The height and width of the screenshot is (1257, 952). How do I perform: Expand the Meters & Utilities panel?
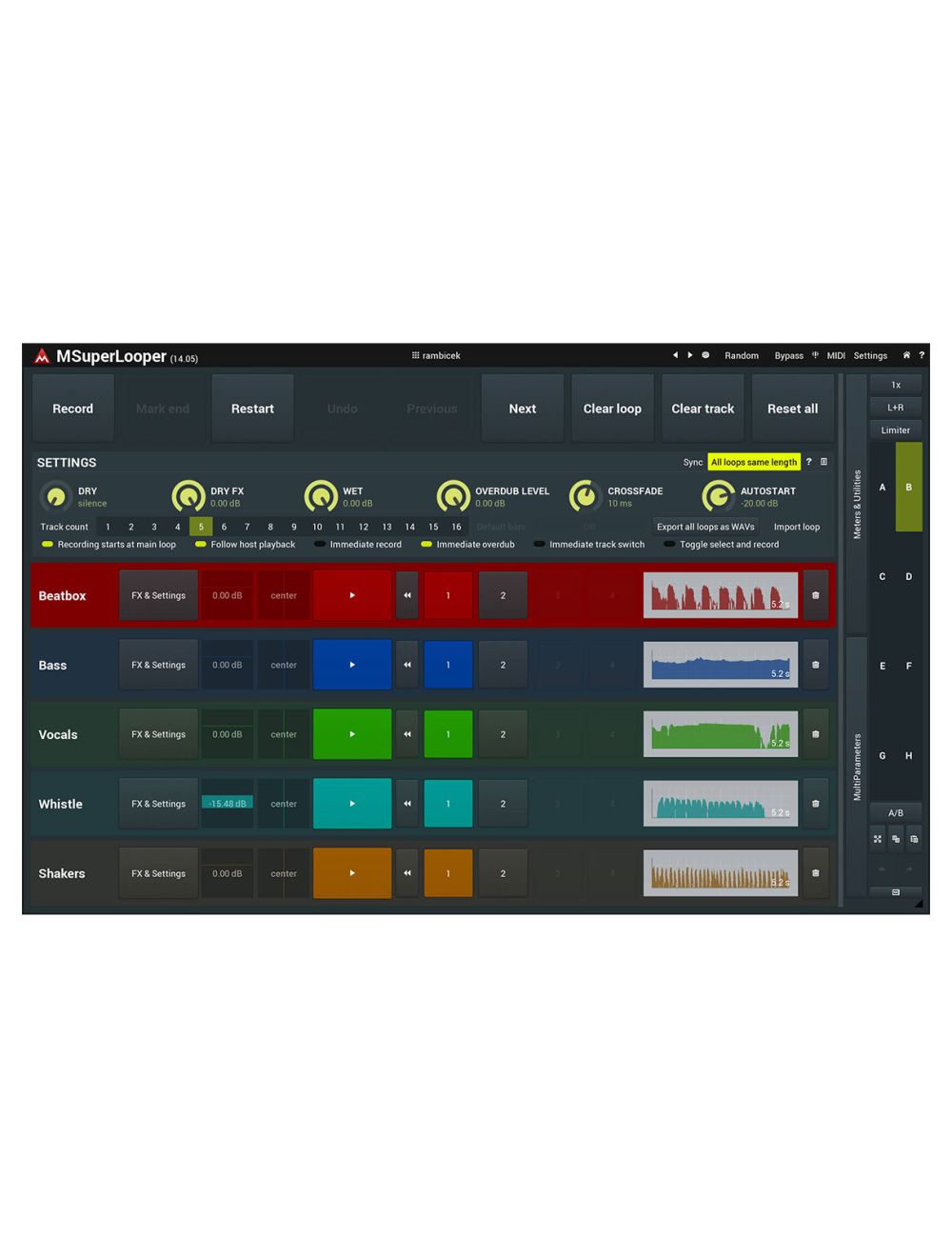tap(857, 505)
